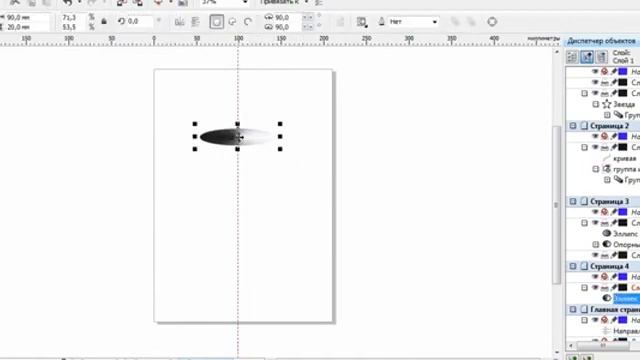Viewport: 640px width, 360px height.
Task: Collapse the Главная страница node
Action: pos(573,309)
